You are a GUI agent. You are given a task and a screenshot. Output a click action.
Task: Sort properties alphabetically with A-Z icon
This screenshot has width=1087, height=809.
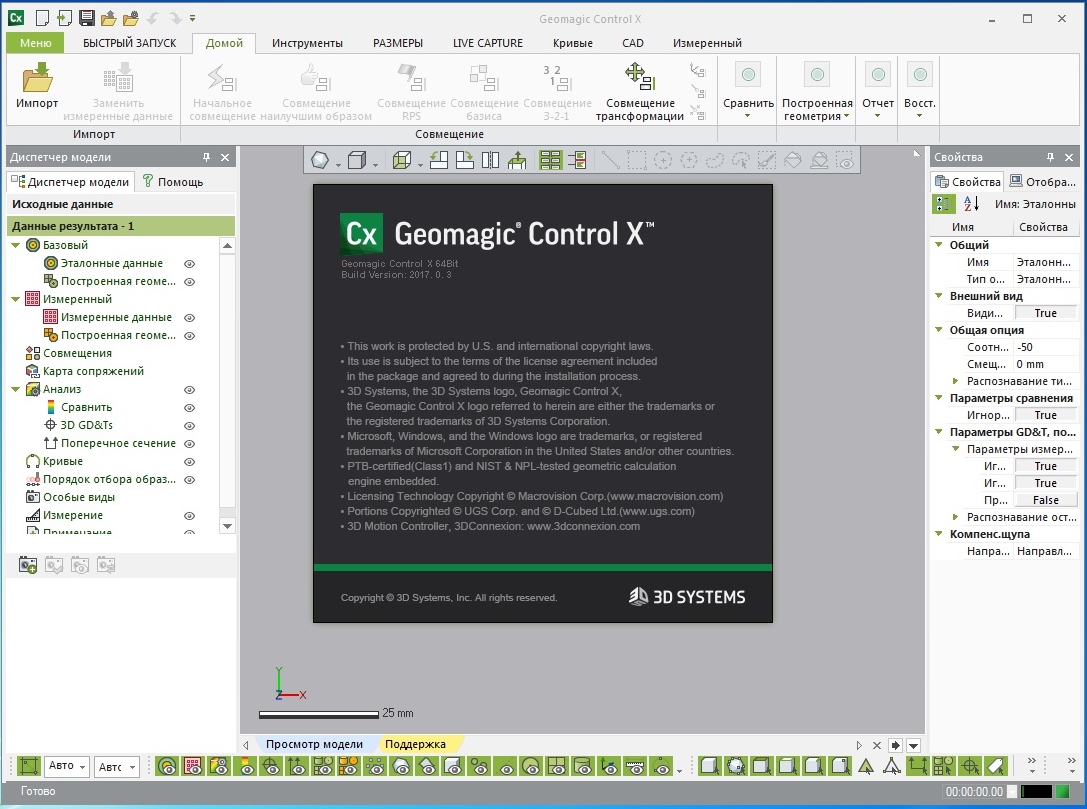[971, 204]
